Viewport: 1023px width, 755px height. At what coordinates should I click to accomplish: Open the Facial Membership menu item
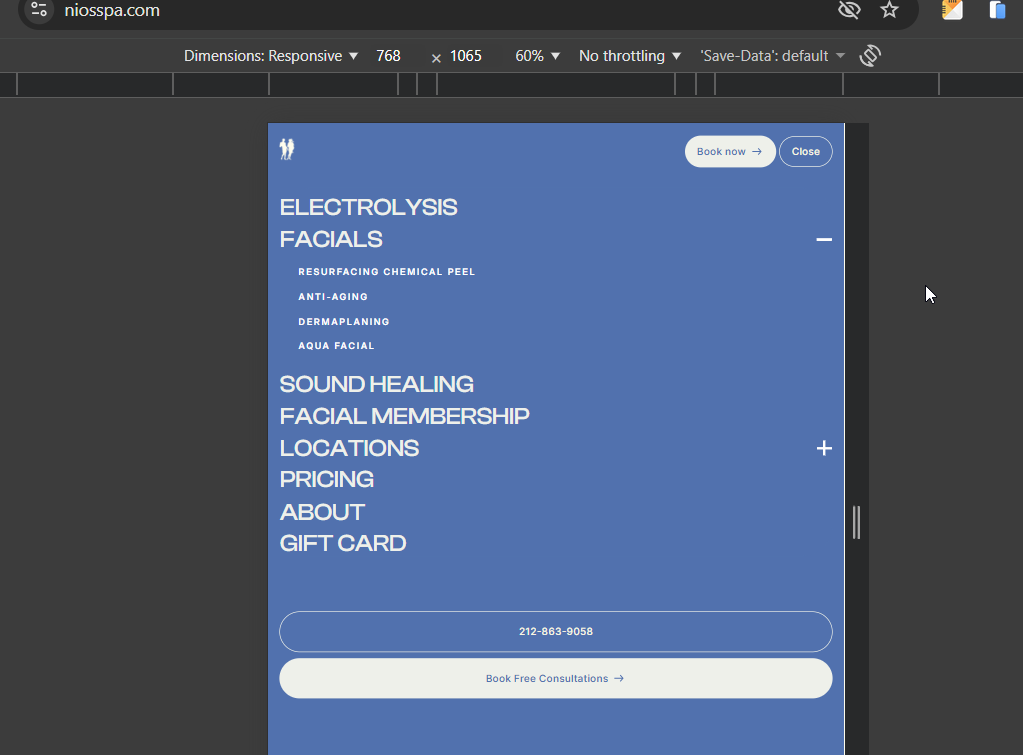point(405,416)
